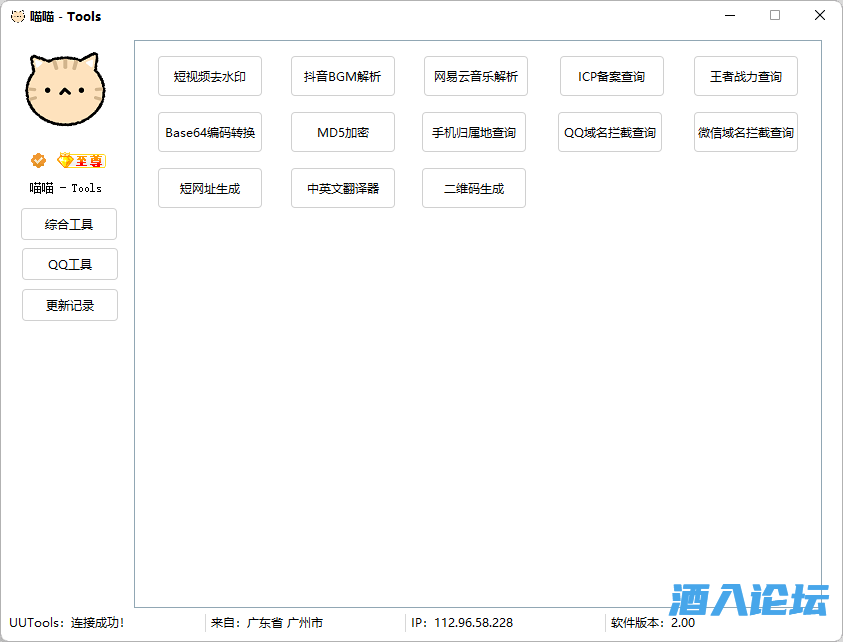Switch to the QQ工具 category

click(69, 264)
